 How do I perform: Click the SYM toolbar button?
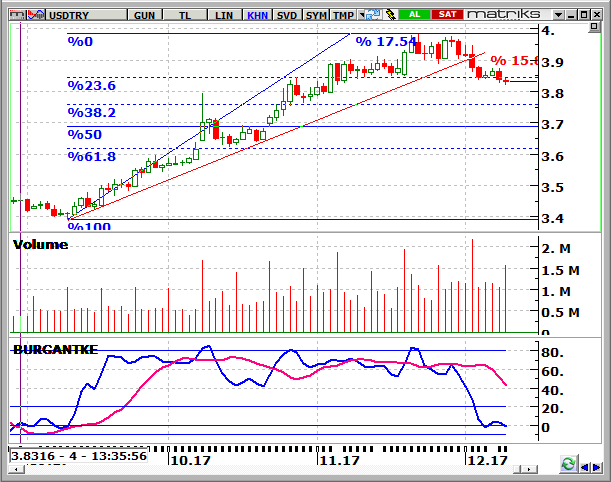(316, 15)
